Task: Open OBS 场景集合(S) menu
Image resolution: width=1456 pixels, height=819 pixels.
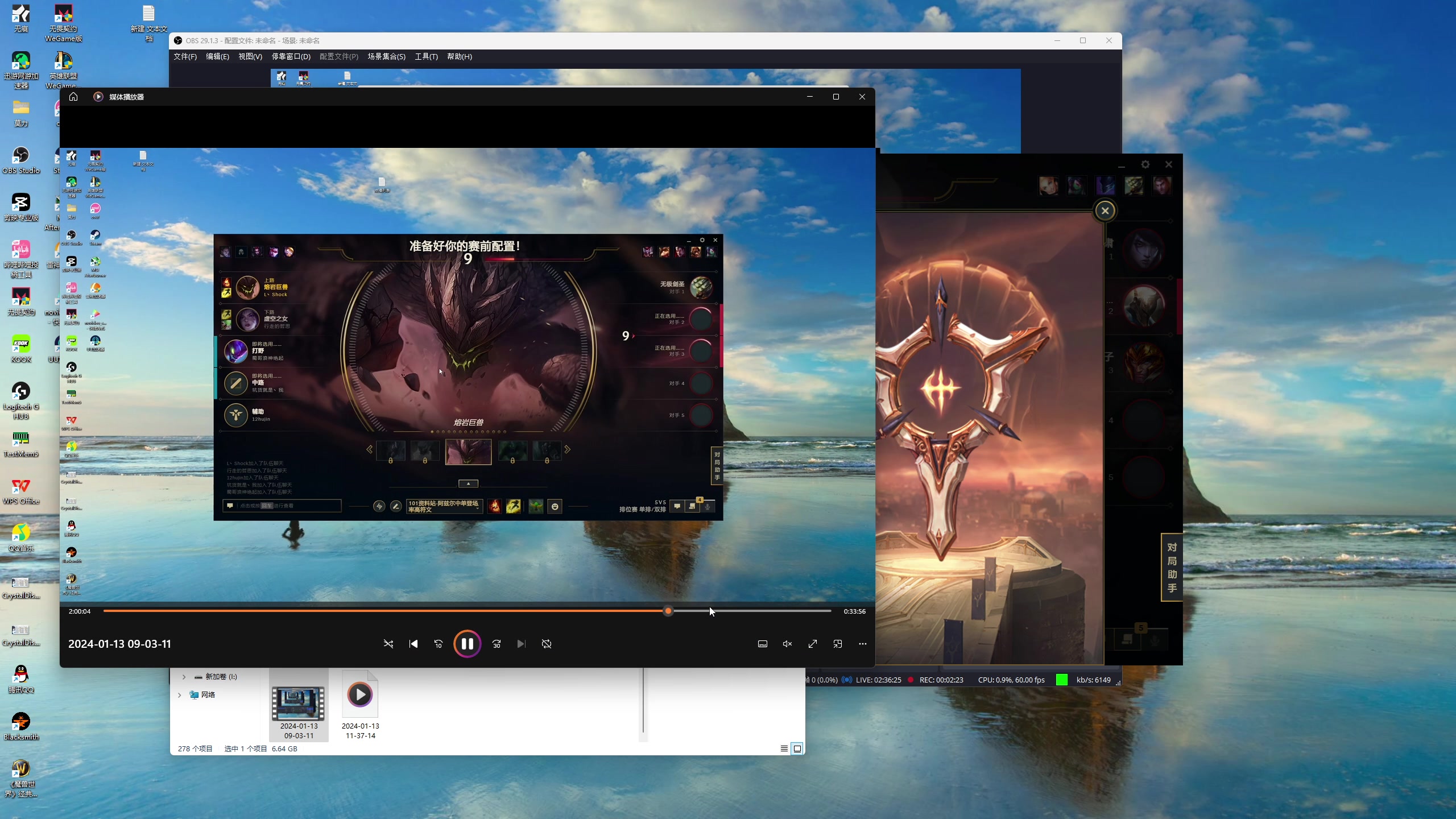Action: pos(386,56)
